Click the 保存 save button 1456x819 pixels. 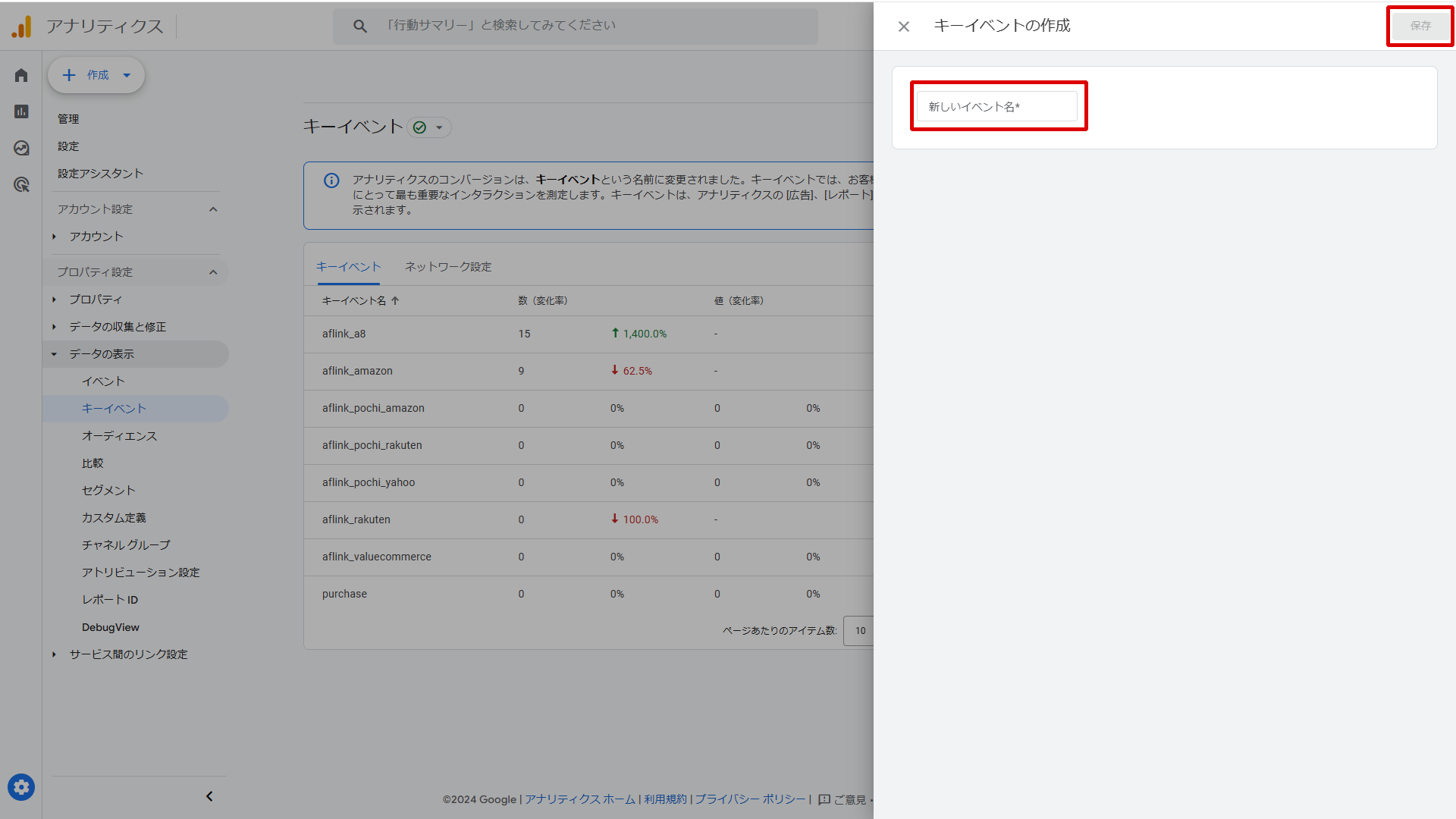(1420, 26)
